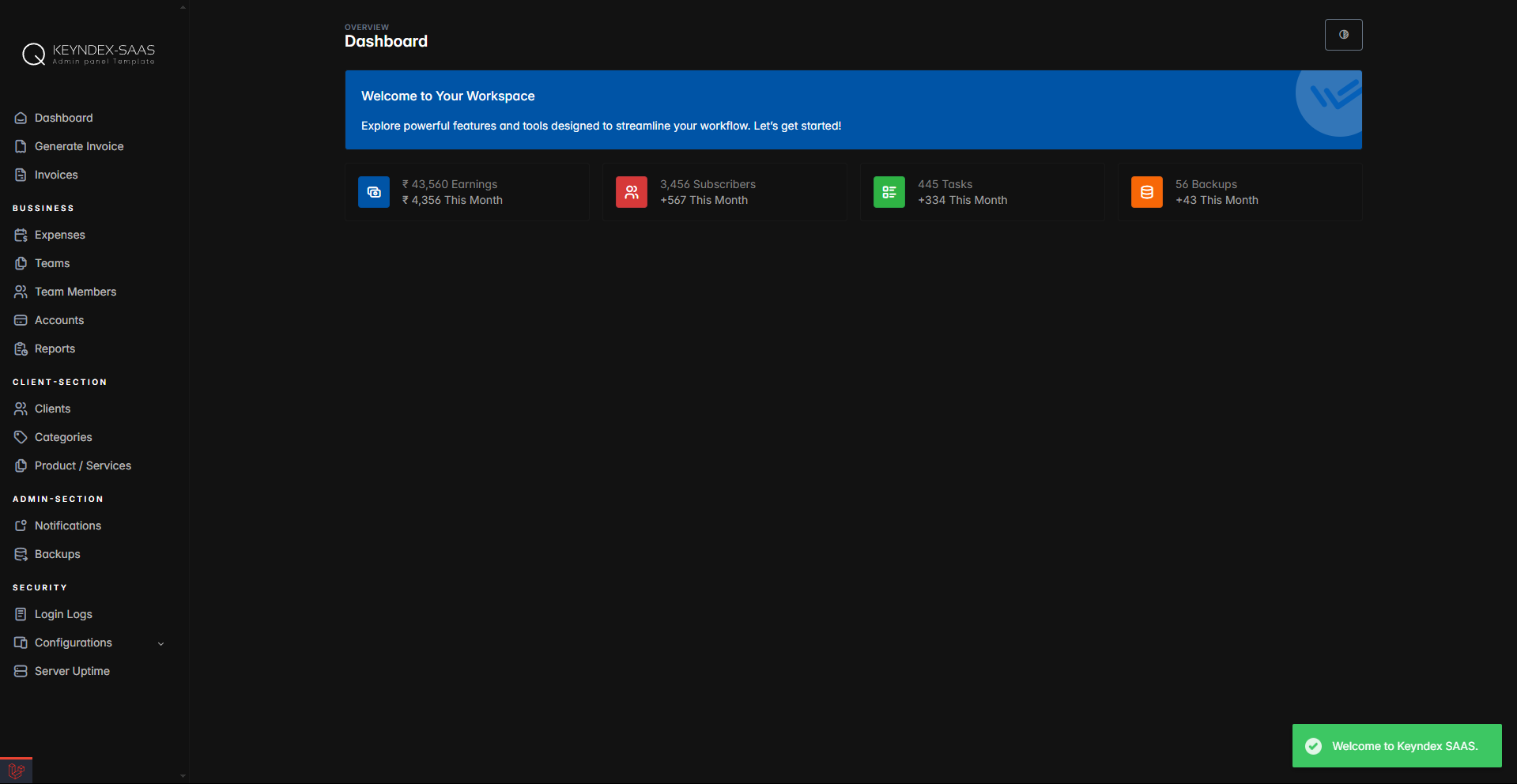Open the Laravel debug bar icon
The width and height of the screenshot is (1517, 784).
[16, 771]
